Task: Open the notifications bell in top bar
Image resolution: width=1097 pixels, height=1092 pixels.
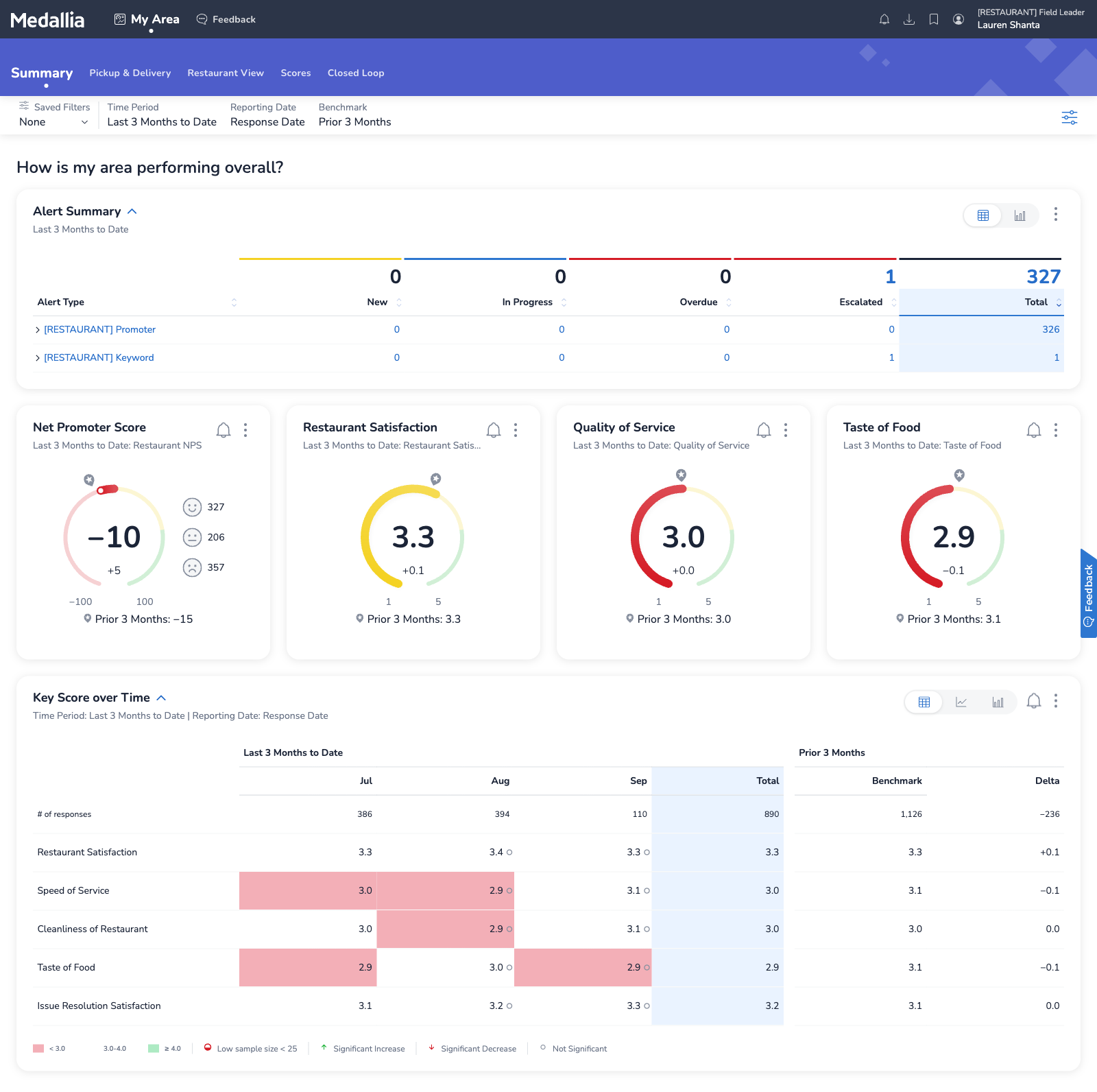Action: coord(884,19)
